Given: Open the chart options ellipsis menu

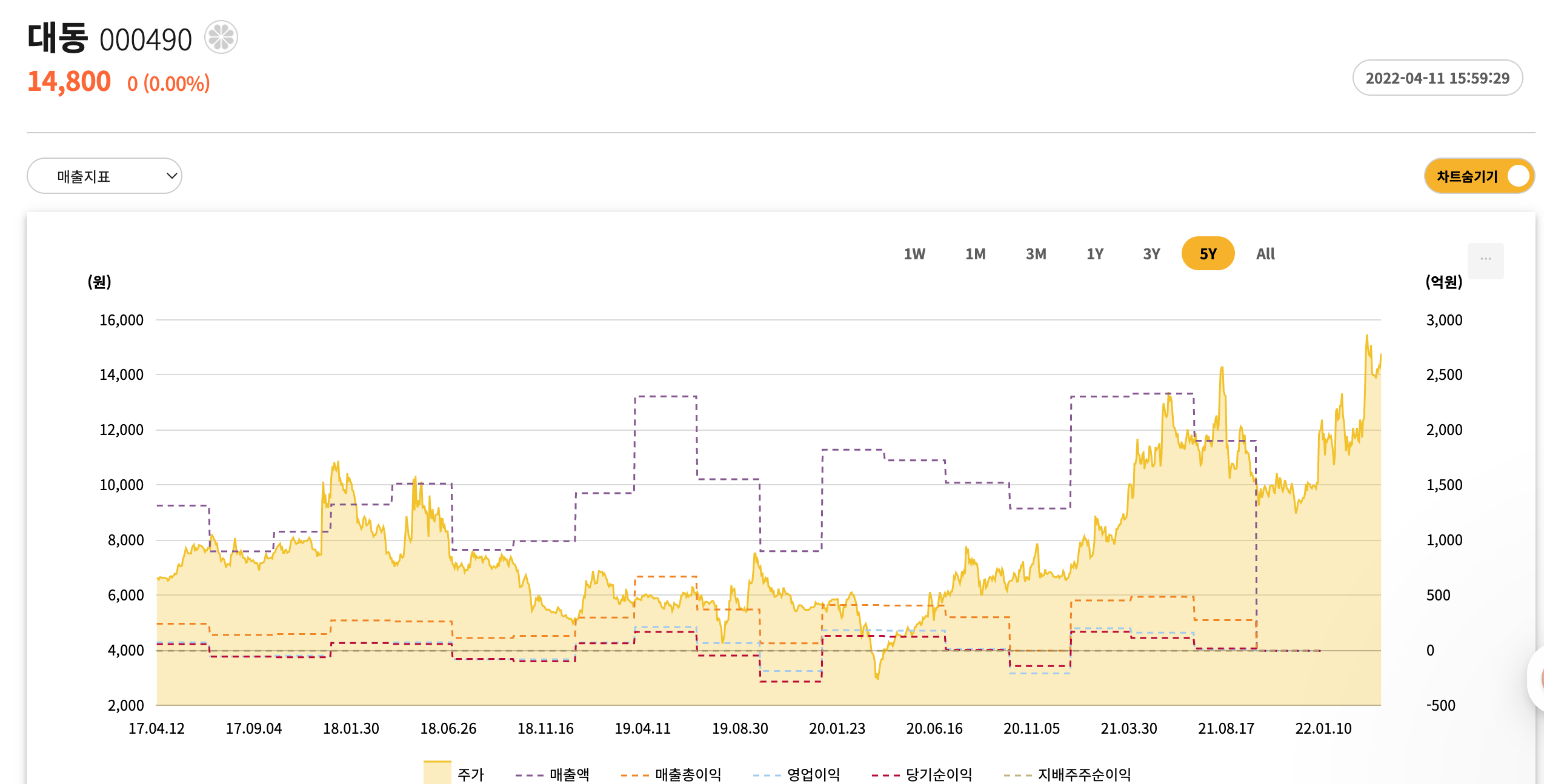Looking at the screenshot, I should (1485, 260).
